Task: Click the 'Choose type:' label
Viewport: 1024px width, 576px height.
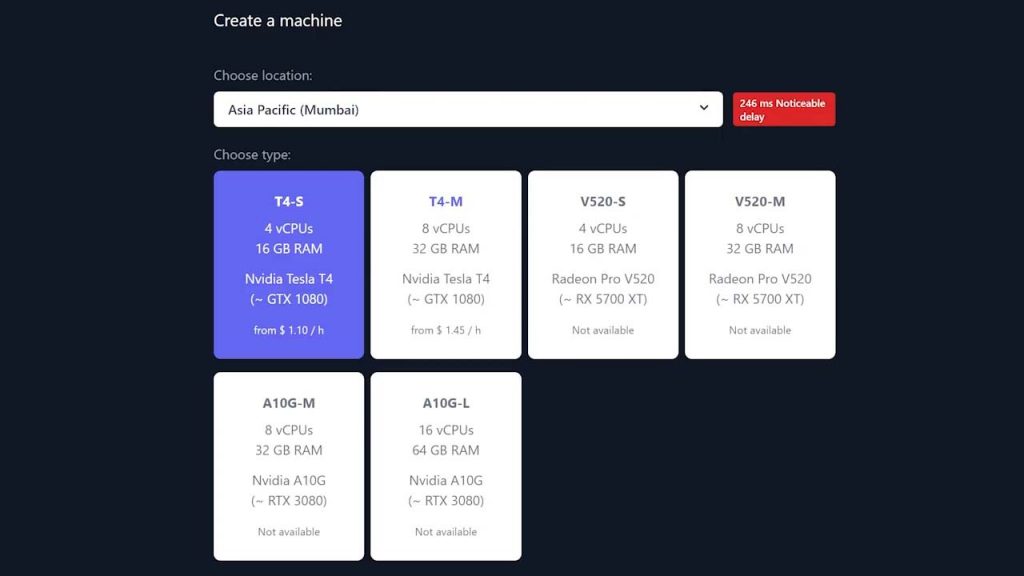Action: 252,155
